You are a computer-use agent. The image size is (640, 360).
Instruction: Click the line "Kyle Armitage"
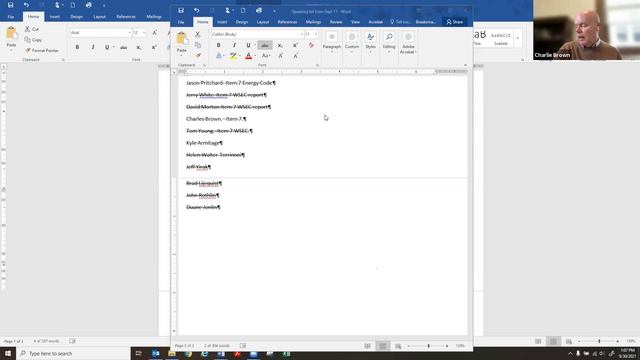pos(204,143)
